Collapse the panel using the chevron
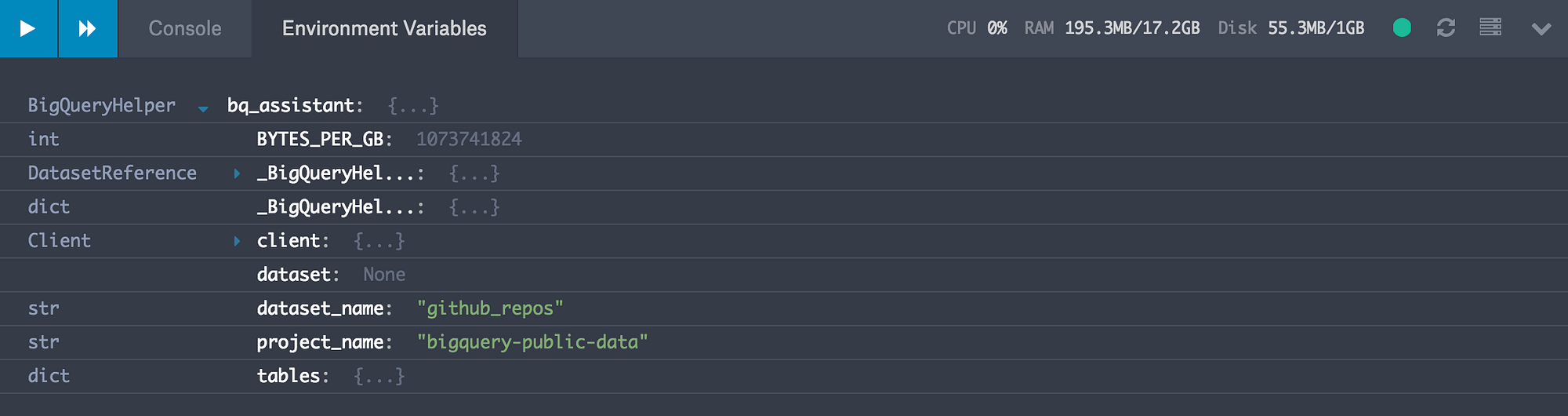Image resolution: width=1568 pixels, height=416 pixels. (x=1541, y=29)
